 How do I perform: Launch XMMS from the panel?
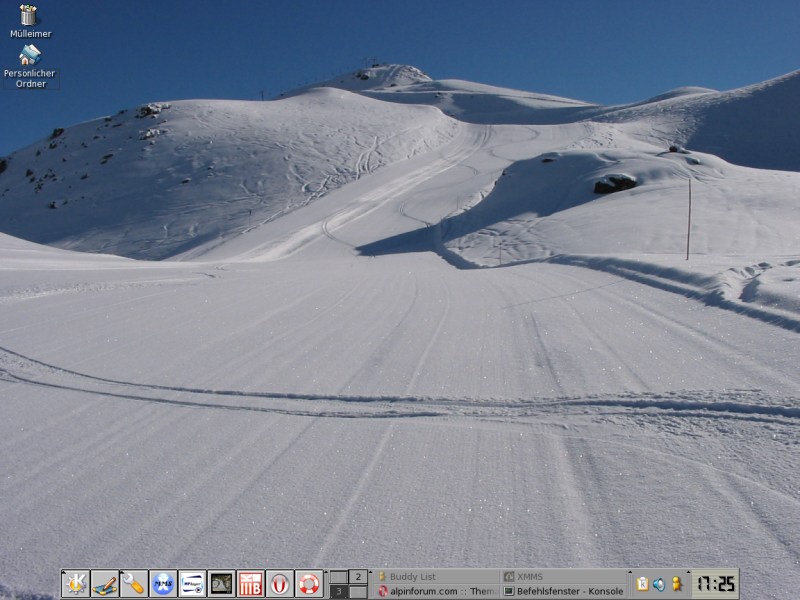163,583
